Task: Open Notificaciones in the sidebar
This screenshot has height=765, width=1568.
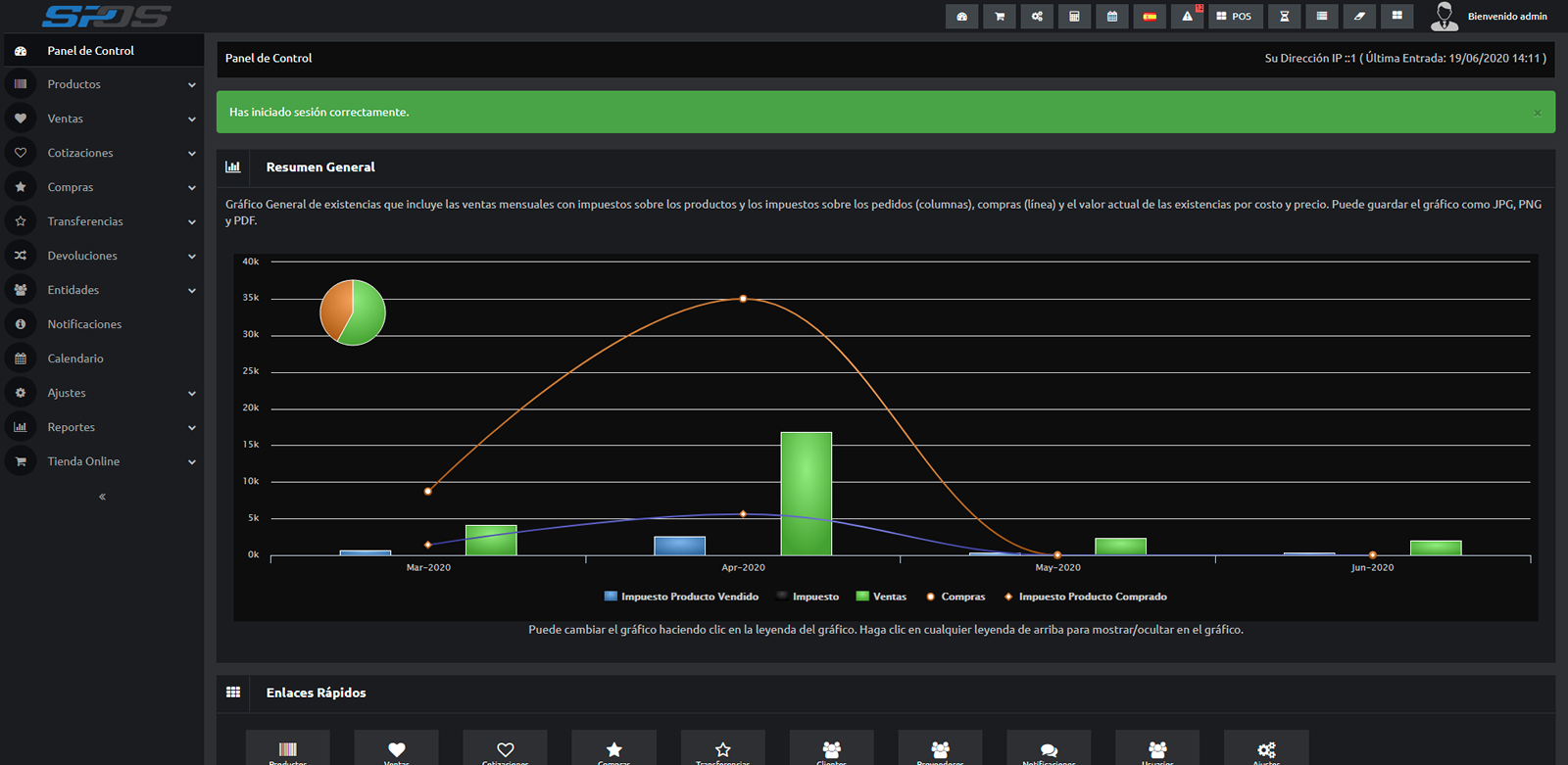Action: (84, 324)
